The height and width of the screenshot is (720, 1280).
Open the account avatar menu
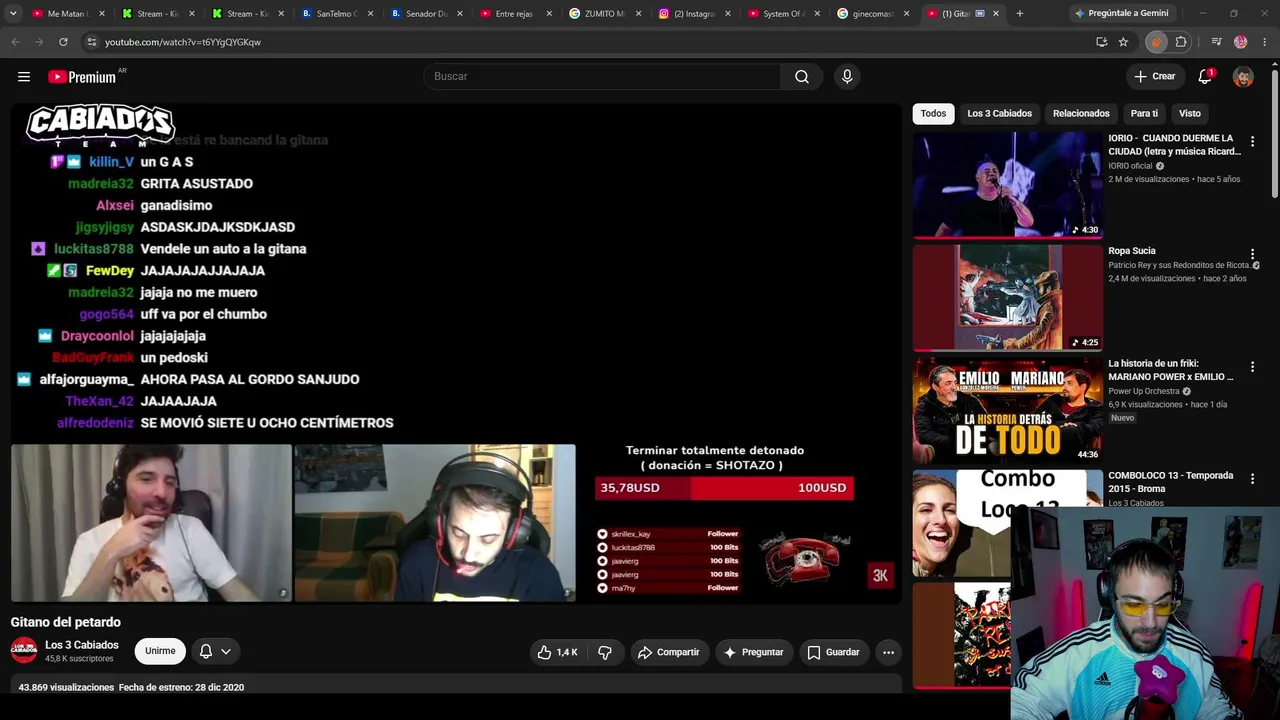tap(1243, 77)
